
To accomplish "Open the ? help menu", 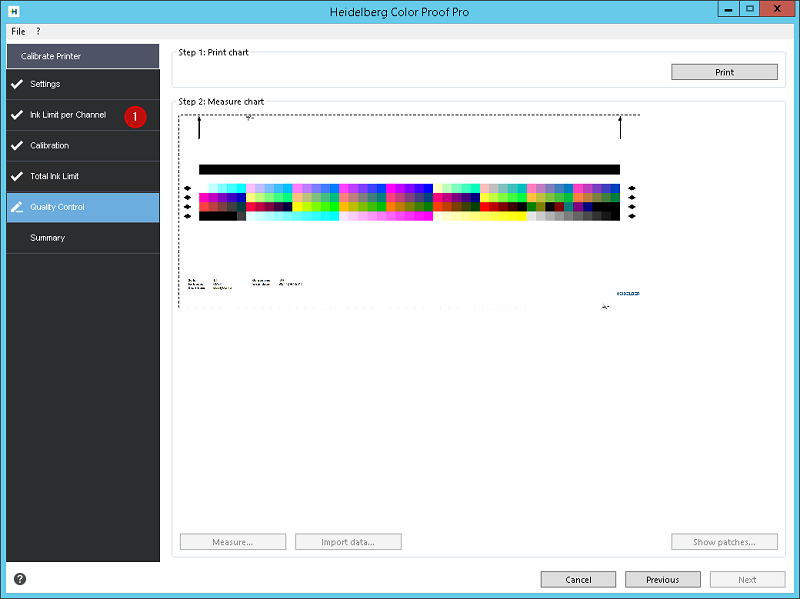I will coord(38,31).
